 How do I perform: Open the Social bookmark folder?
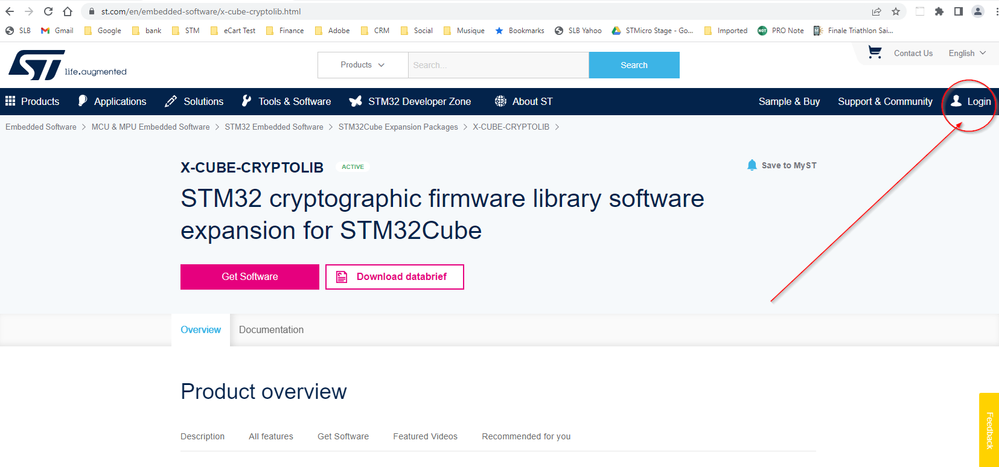[x=416, y=31]
